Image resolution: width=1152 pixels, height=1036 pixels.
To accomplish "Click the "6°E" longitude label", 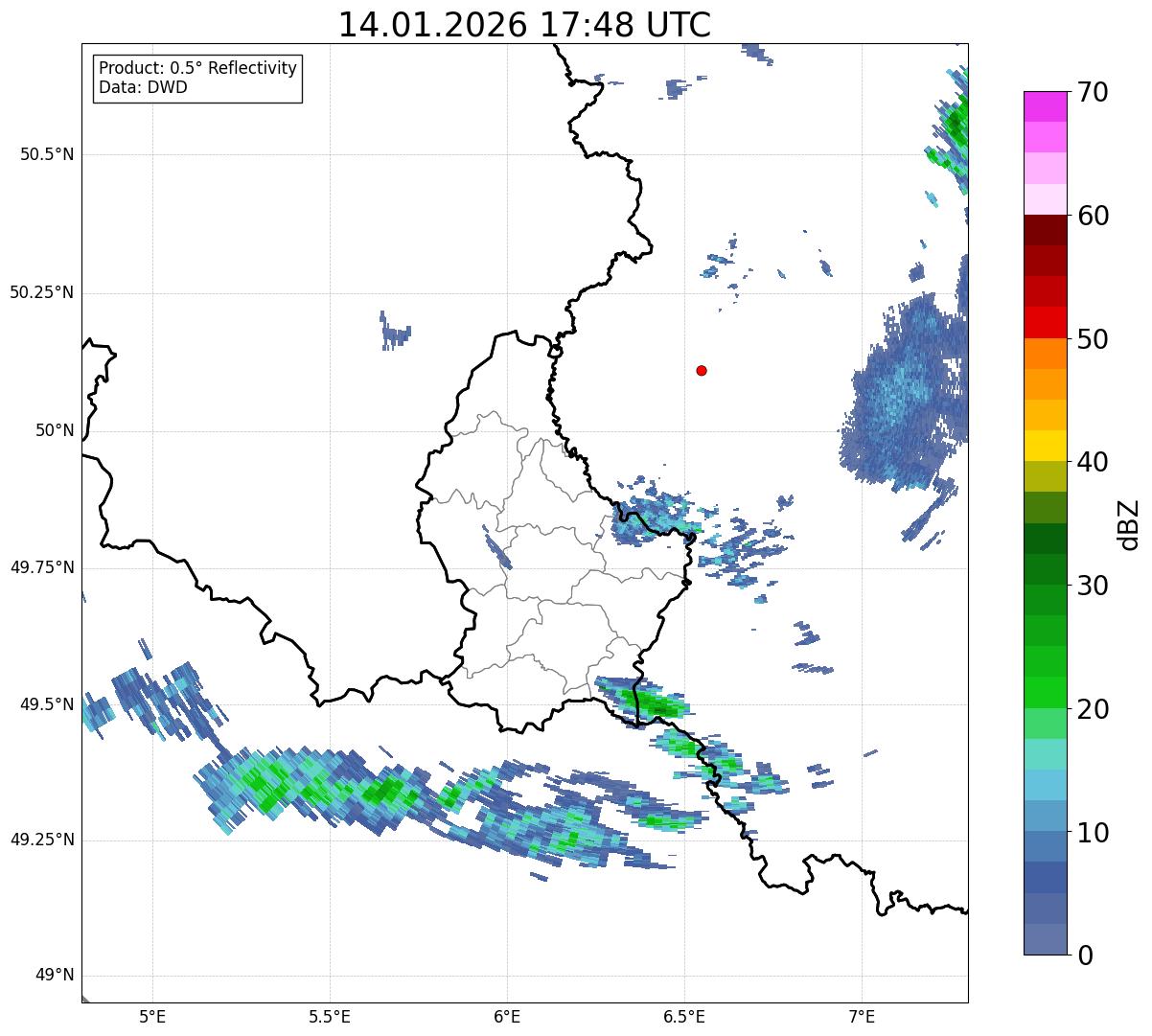I will pos(507,1017).
